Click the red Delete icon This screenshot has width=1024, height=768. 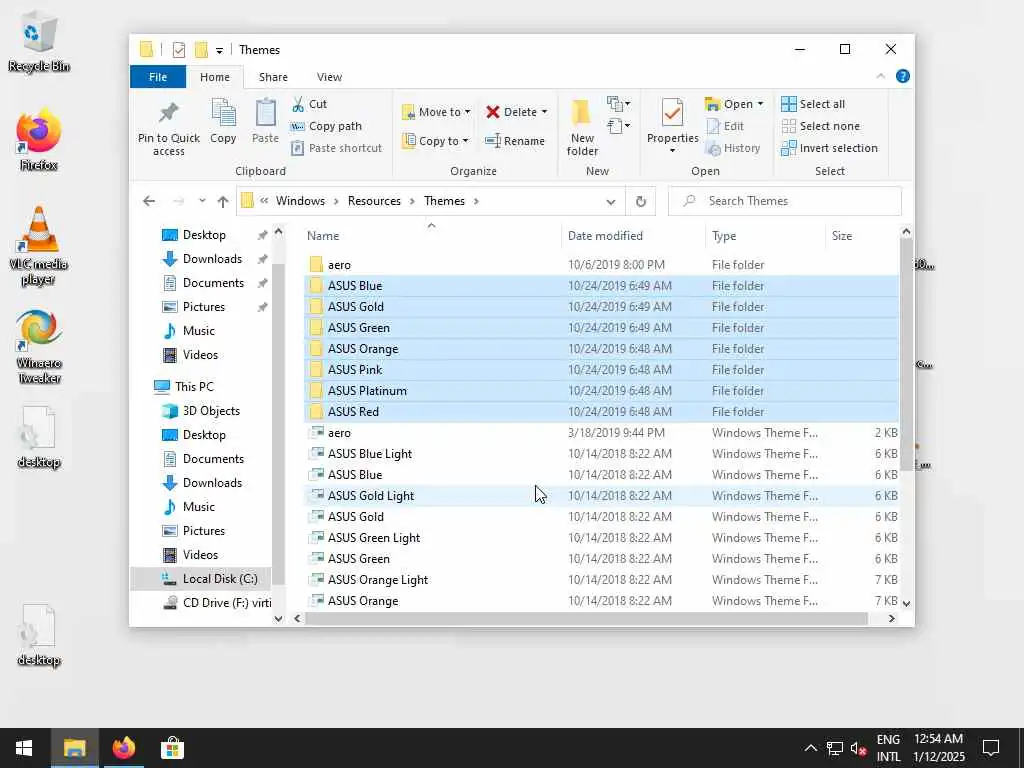coord(492,112)
